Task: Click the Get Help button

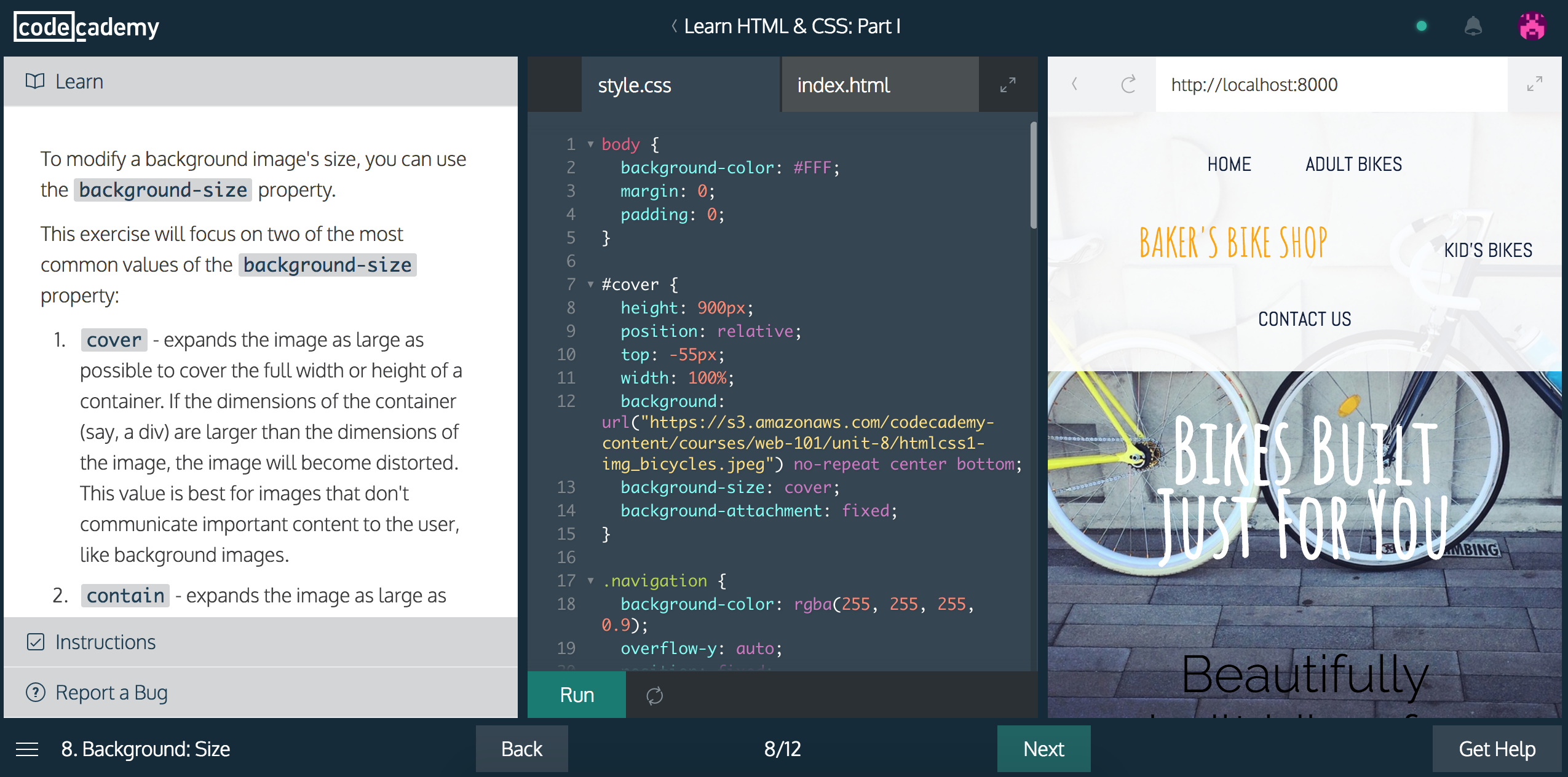Action: coord(1497,749)
